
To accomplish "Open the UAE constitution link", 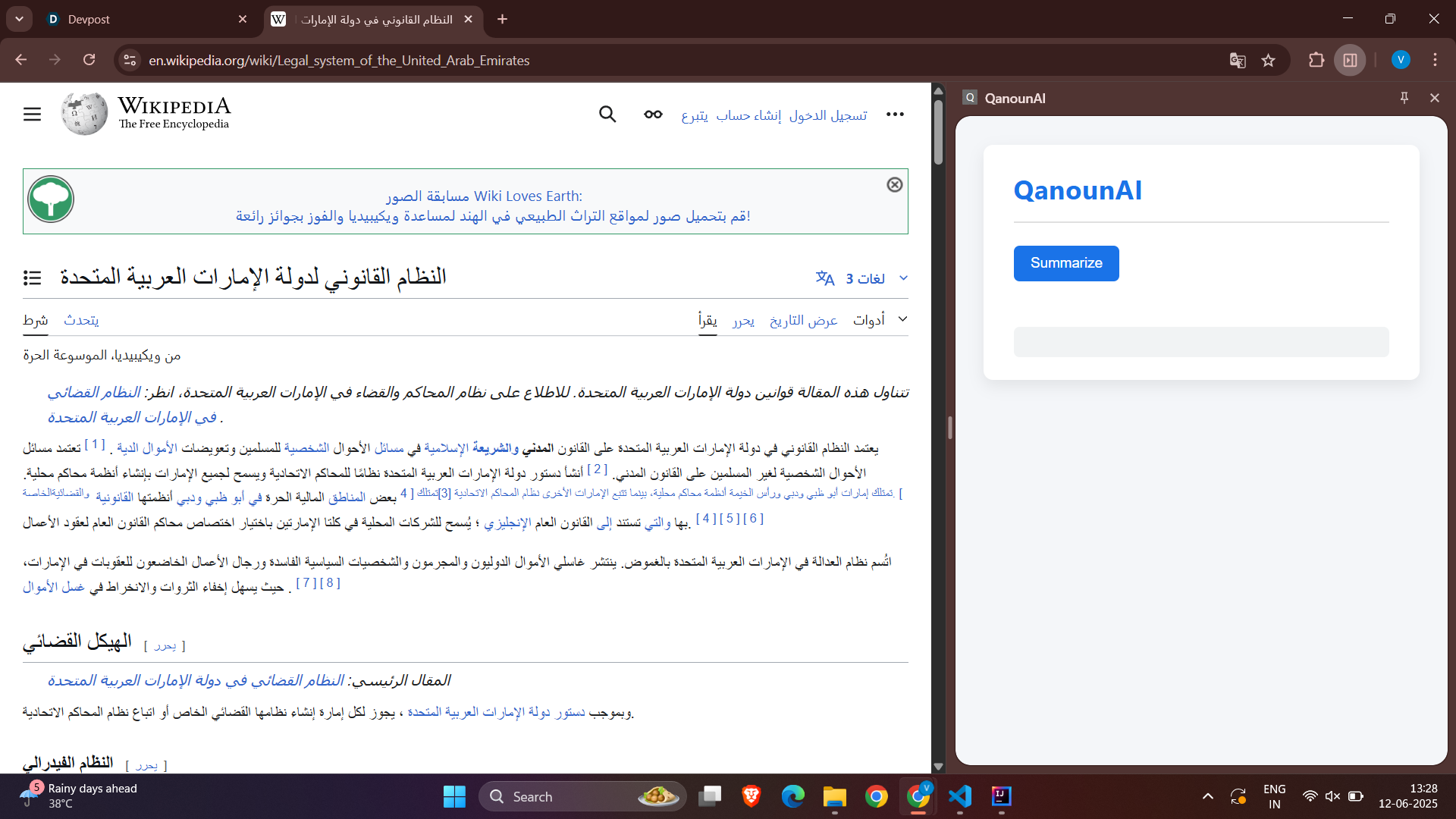I will coord(496,713).
